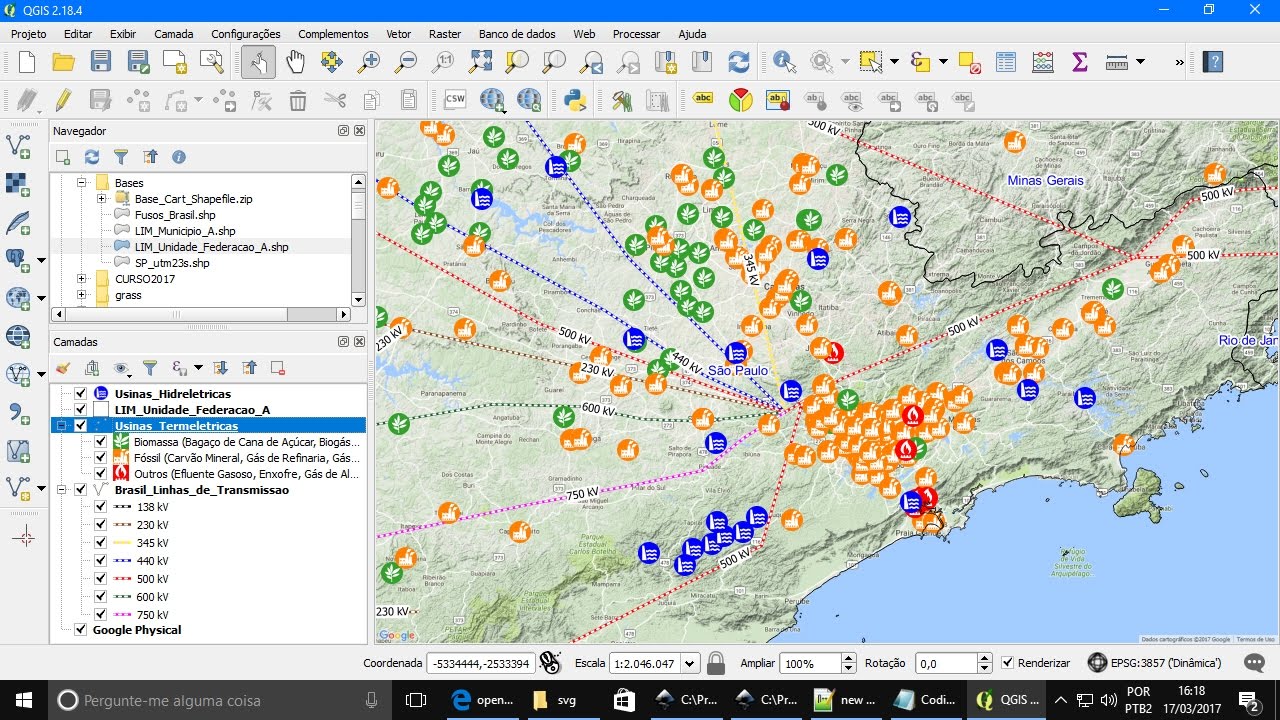Select LIM_Municipio_A.shp in browser

[x=185, y=231]
